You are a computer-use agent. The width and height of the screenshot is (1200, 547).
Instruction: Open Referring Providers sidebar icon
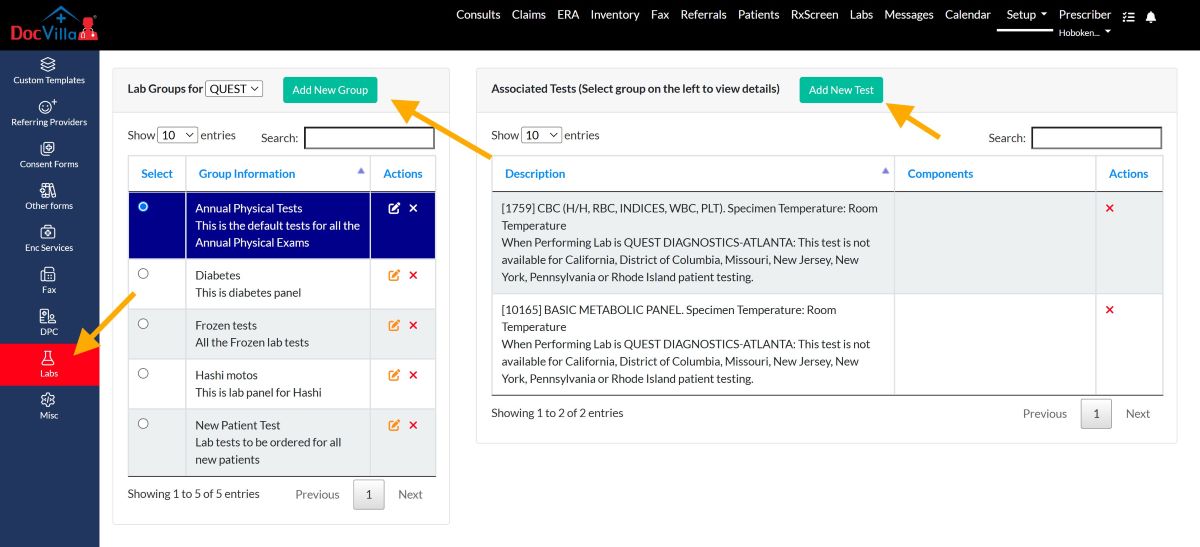click(x=49, y=113)
